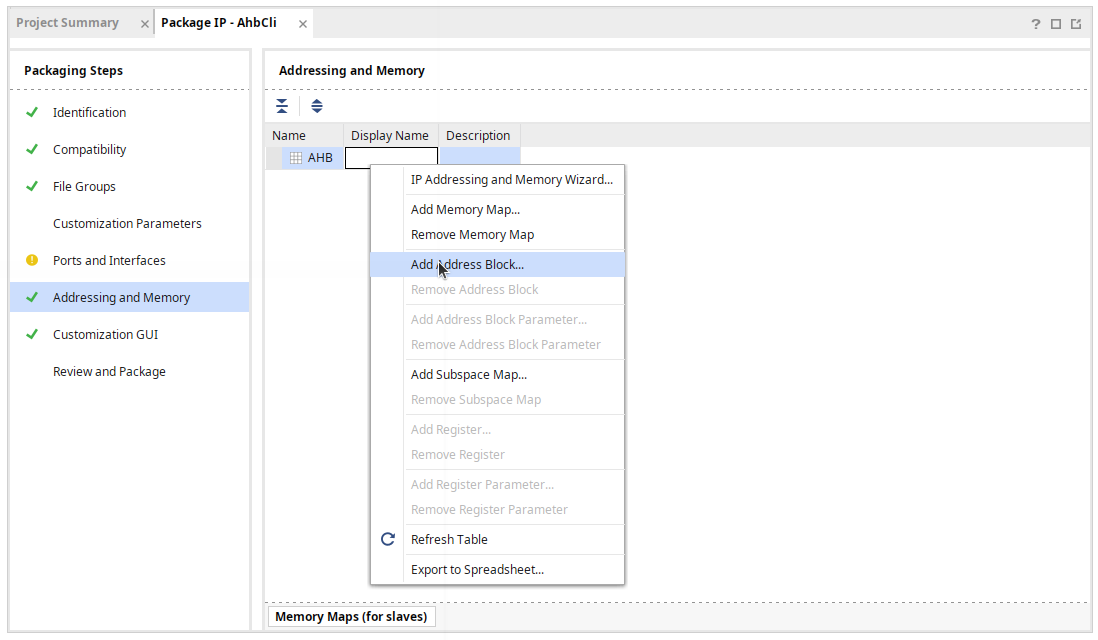Maximize the panel using the square icon
The image size is (1098, 640).
pyautogui.click(x=1056, y=24)
